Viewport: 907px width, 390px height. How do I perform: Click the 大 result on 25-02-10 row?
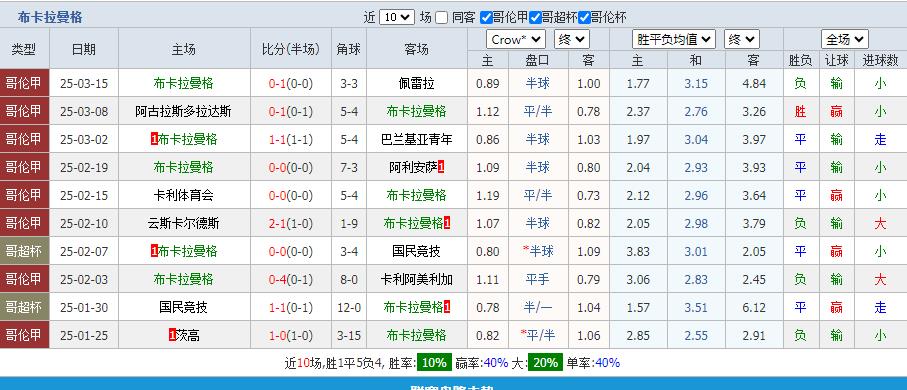click(x=880, y=223)
